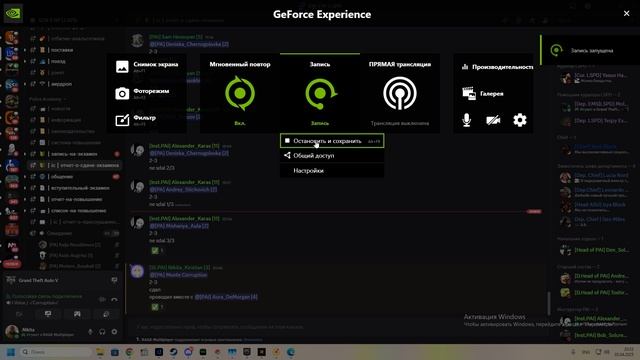The height and width of the screenshot is (360, 640).
Task: Toggle the overlay camera-off icon
Action: click(493, 120)
